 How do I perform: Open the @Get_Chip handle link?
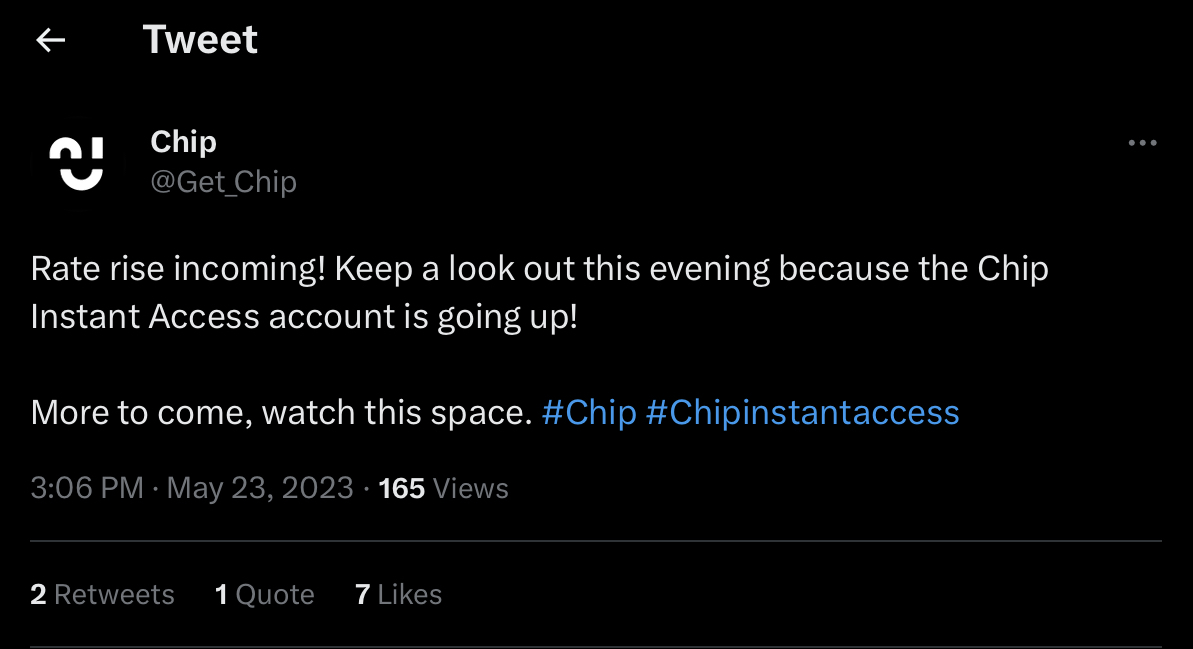click(x=224, y=182)
